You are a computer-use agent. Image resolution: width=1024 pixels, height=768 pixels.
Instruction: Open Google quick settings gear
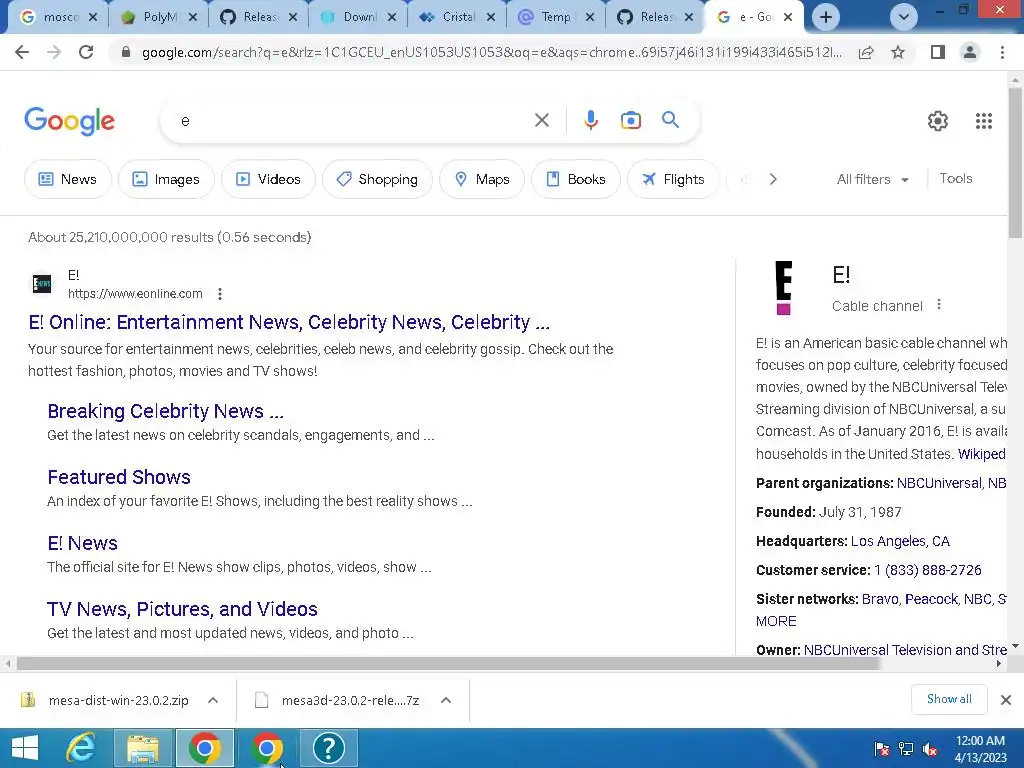click(x=938, y=121)
